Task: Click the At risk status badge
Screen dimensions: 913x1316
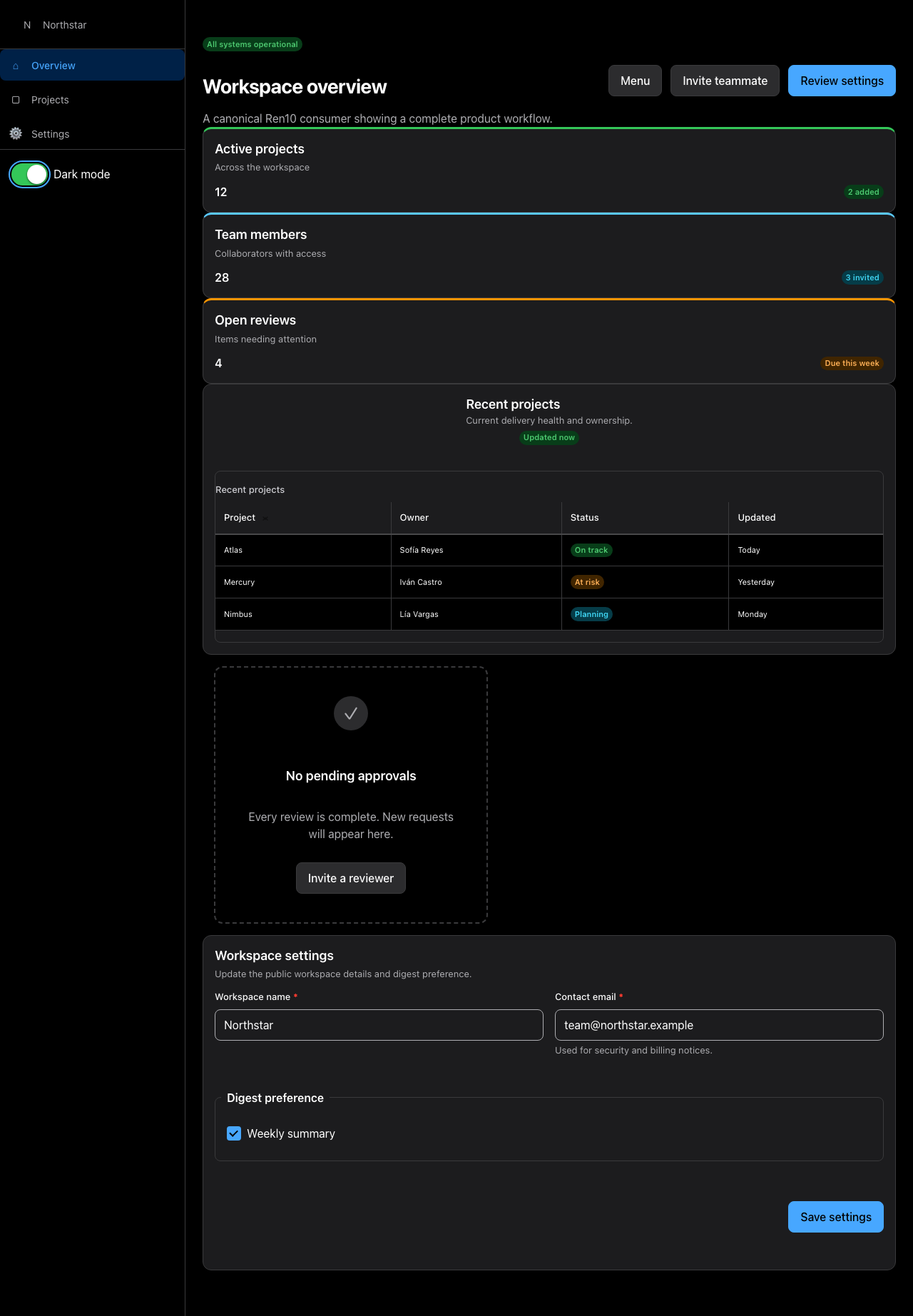Action: point(587,582)
